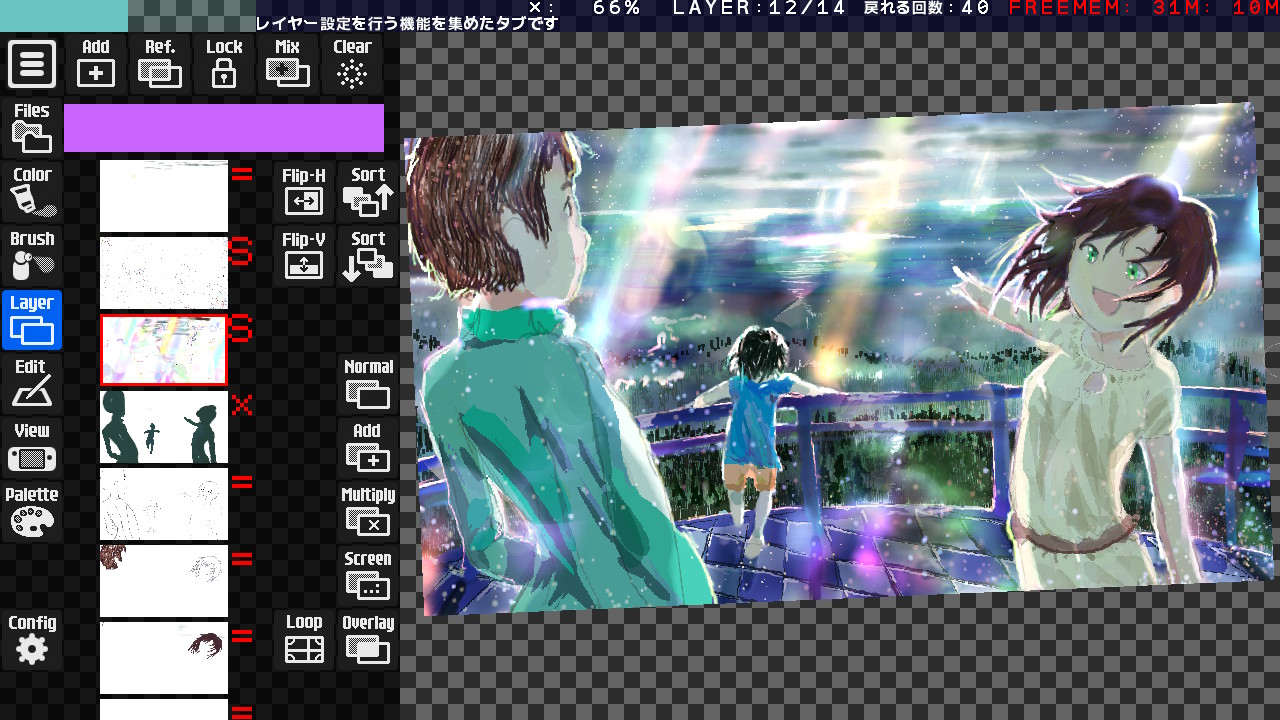Sort layer downward

coord(368,256)
